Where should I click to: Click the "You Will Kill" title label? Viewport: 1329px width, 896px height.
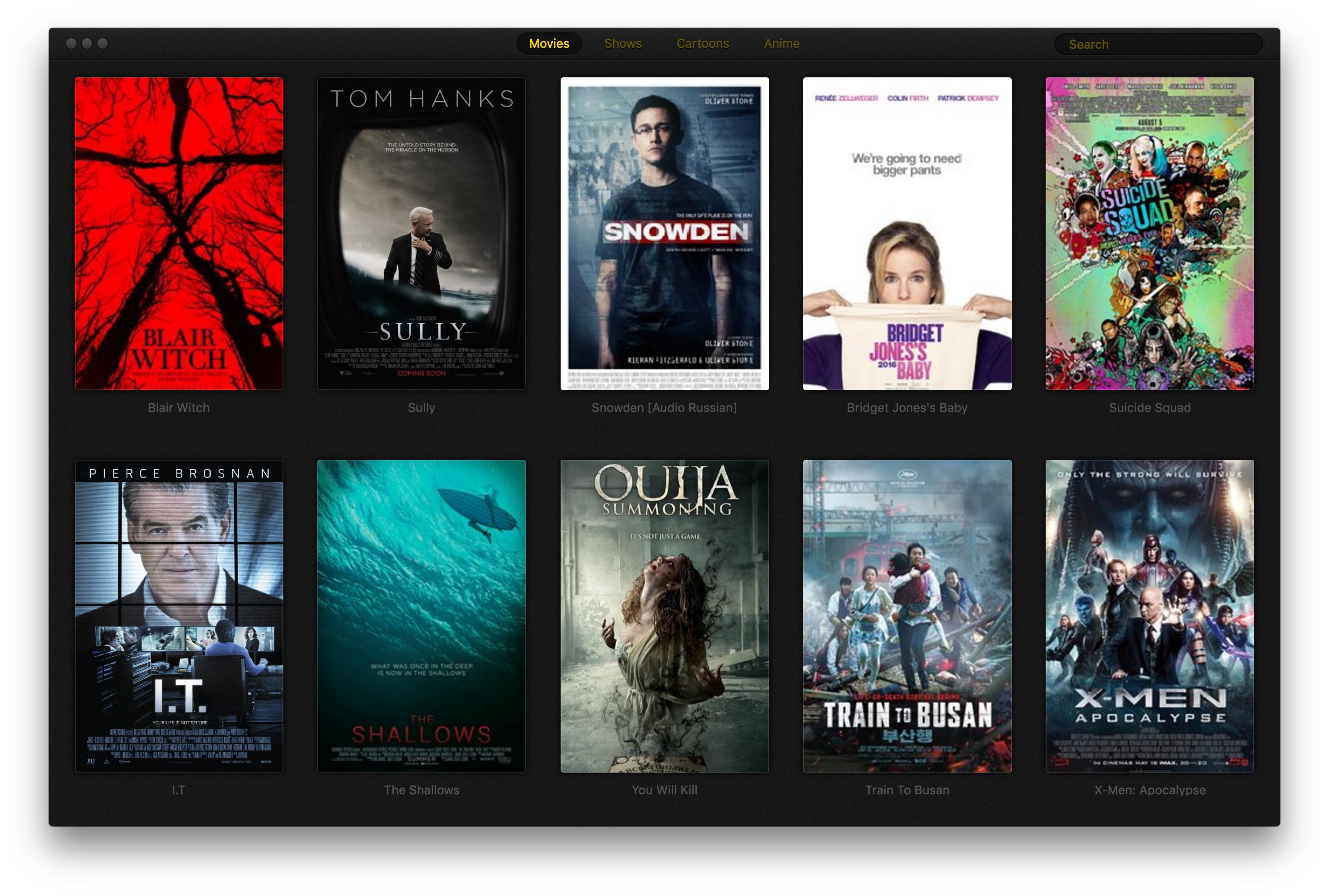pos(664,790)
